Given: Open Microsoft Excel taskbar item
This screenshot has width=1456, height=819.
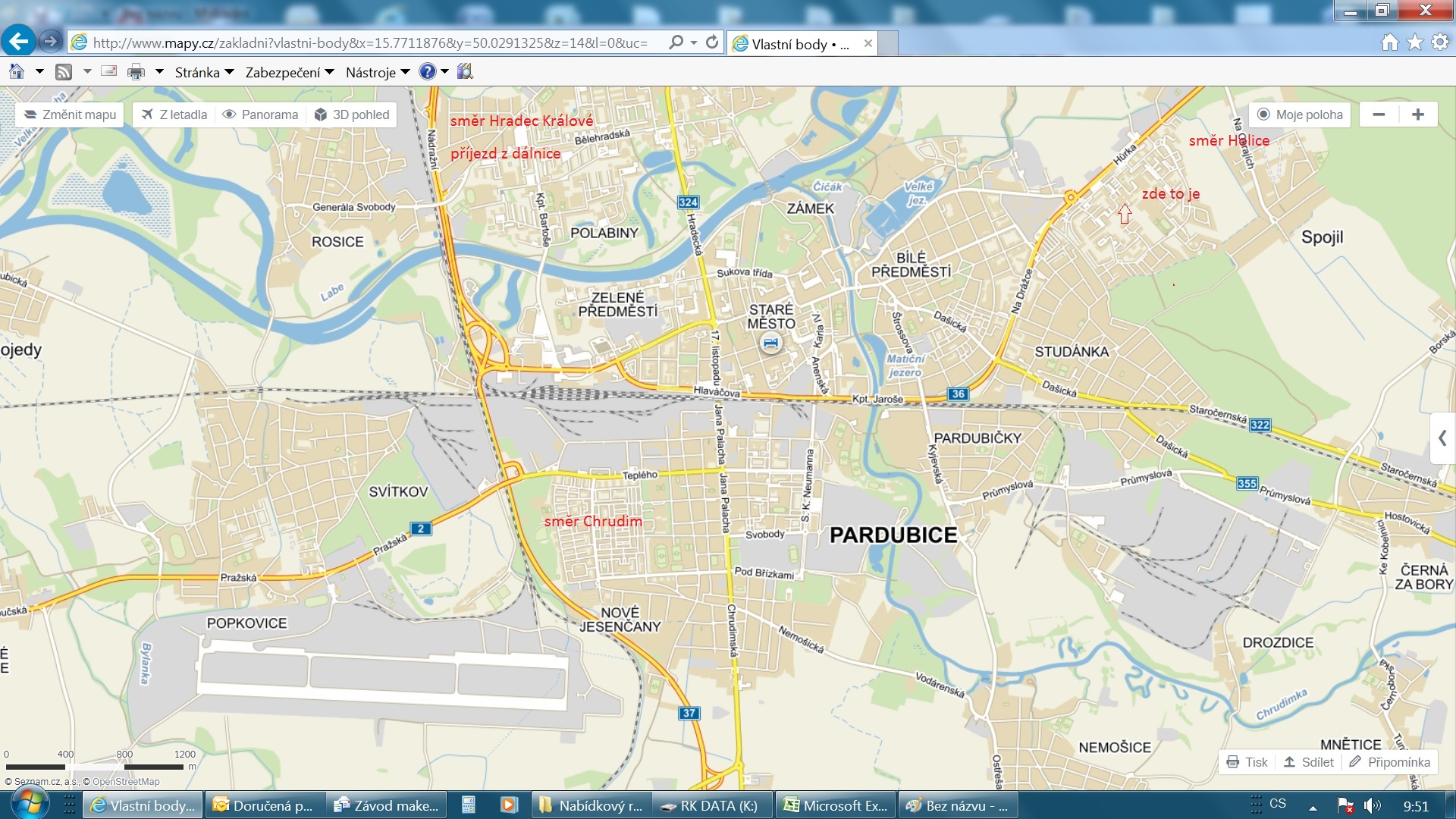Looking at the screenshot, I should [835, 805].
